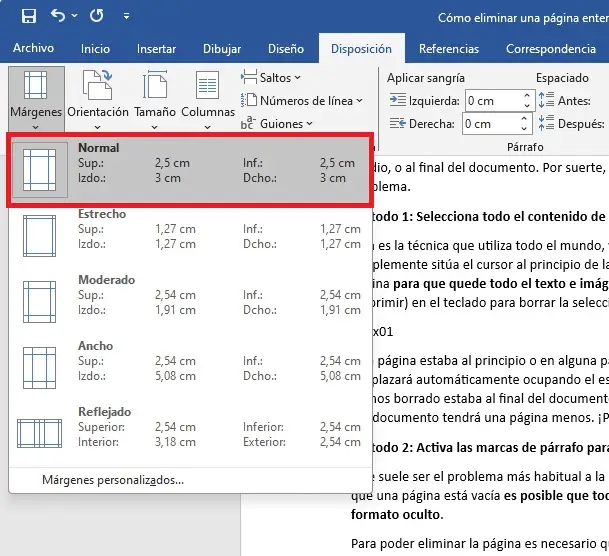Click the spacing Después icon
The width and height of the screenshot is (609, 556).
tap(546, 123)
